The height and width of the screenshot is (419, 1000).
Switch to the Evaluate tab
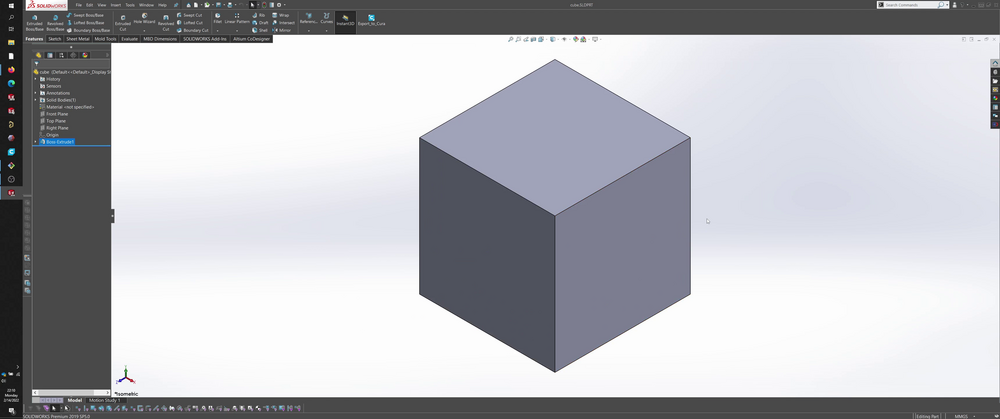pos(129,39)
